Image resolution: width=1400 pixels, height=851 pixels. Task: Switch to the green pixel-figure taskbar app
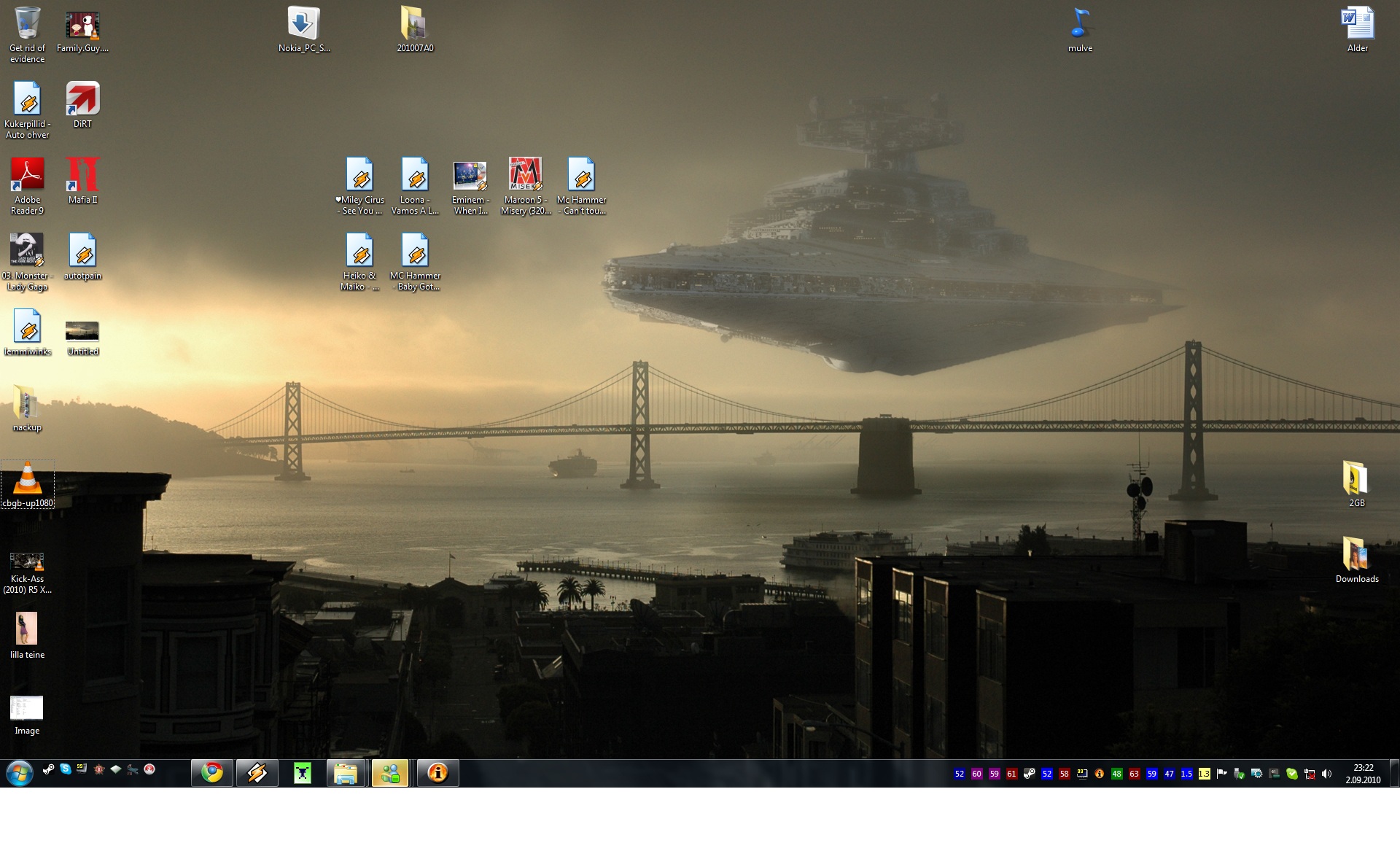[x=302, y=773]
